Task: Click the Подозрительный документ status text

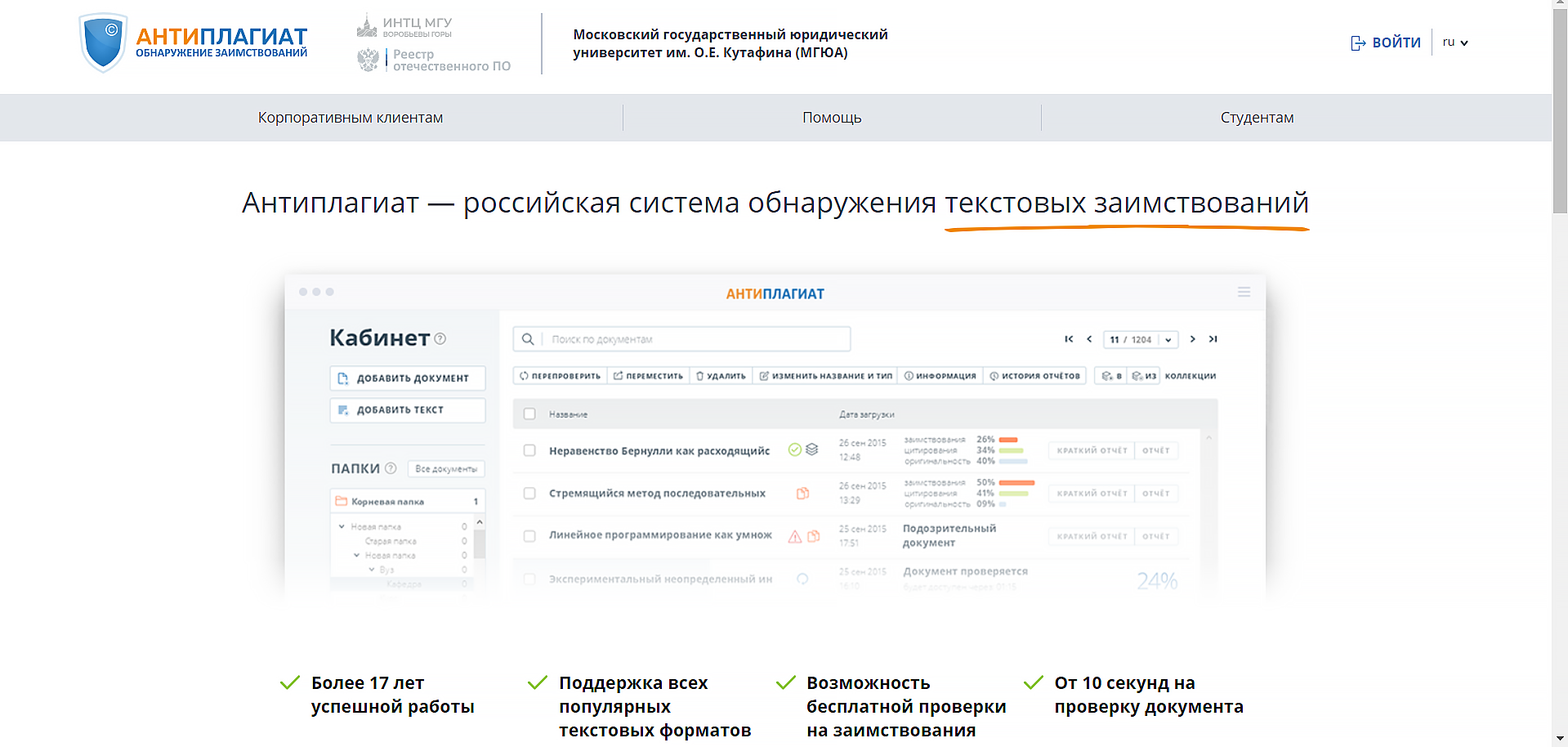Action: coord(949,535)
